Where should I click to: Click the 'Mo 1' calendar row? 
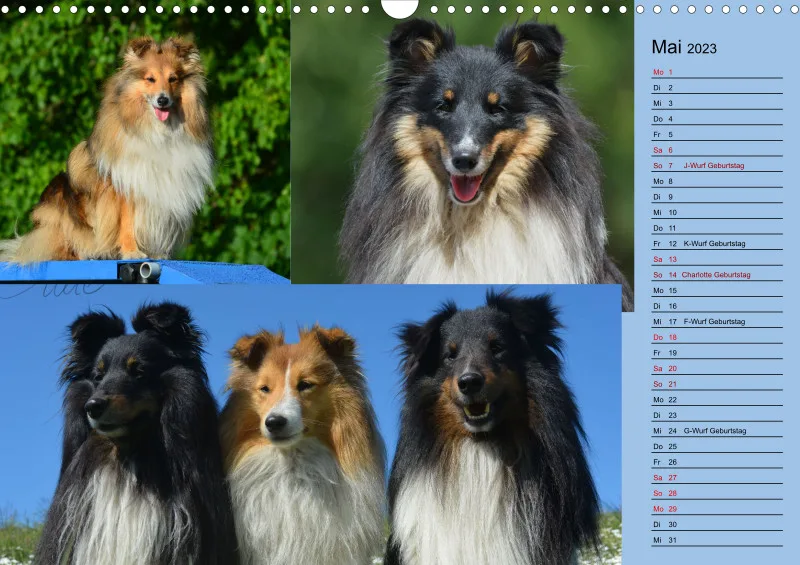tap(717, 72)
